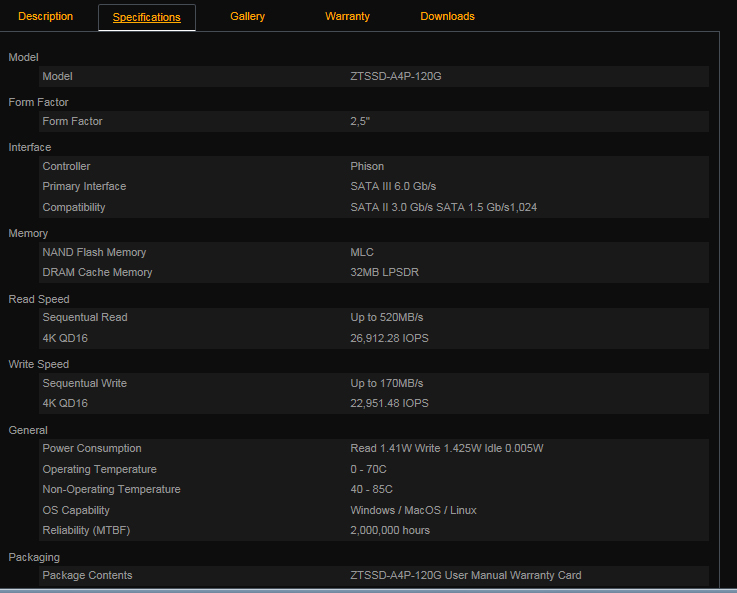Select 2,000,000 hours value
Screen dimensions: 737x593
click(x=390, y=531)
